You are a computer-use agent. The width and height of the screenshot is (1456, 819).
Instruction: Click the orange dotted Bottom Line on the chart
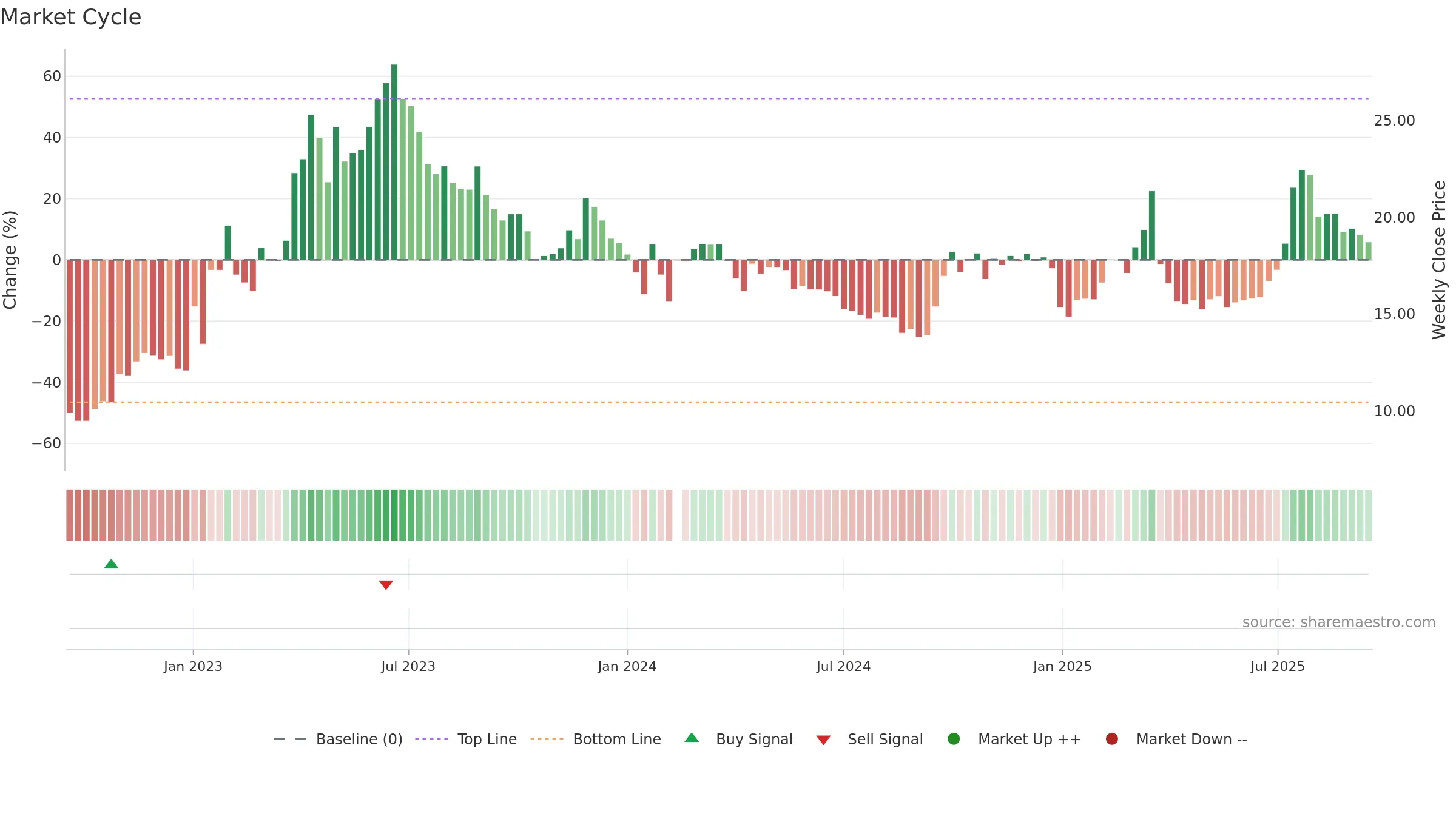click(719, 402)
